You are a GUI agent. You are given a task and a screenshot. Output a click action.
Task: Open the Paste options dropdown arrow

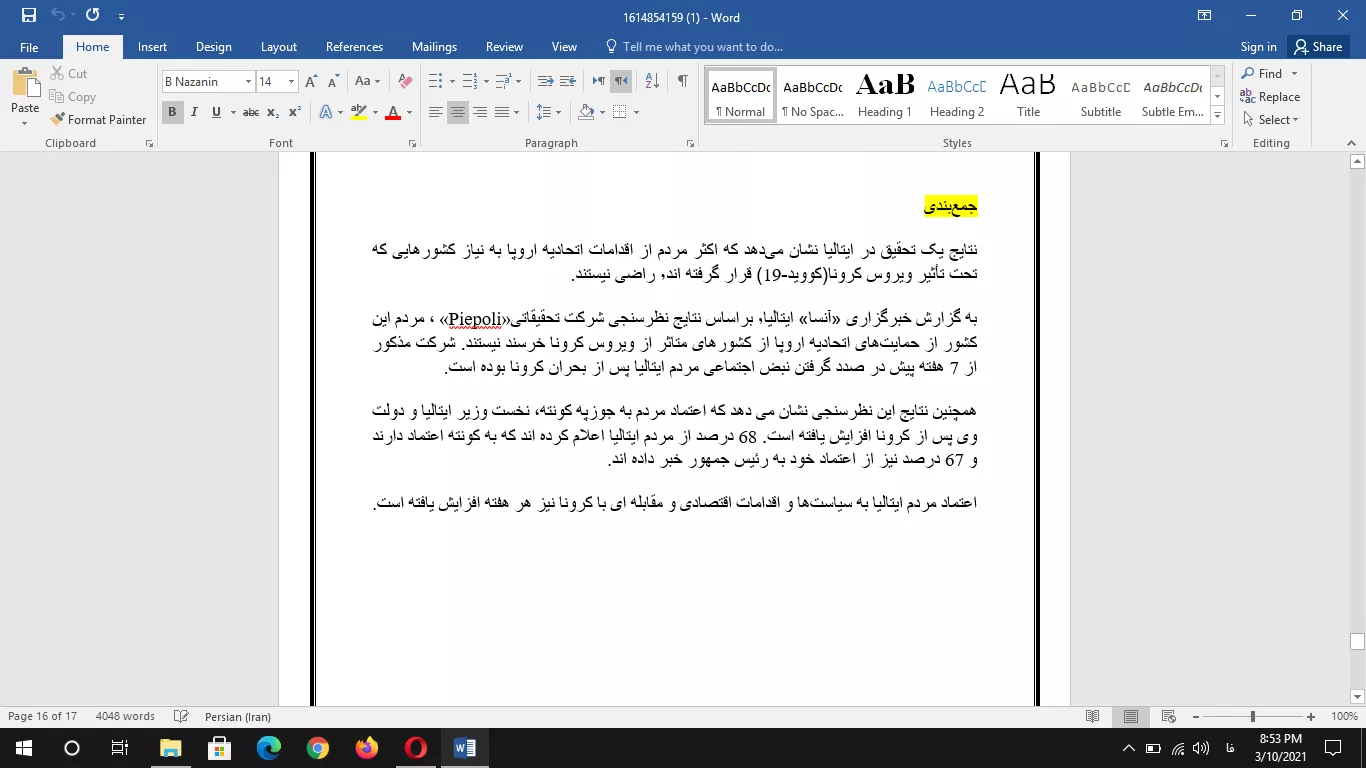pos(25,124)
